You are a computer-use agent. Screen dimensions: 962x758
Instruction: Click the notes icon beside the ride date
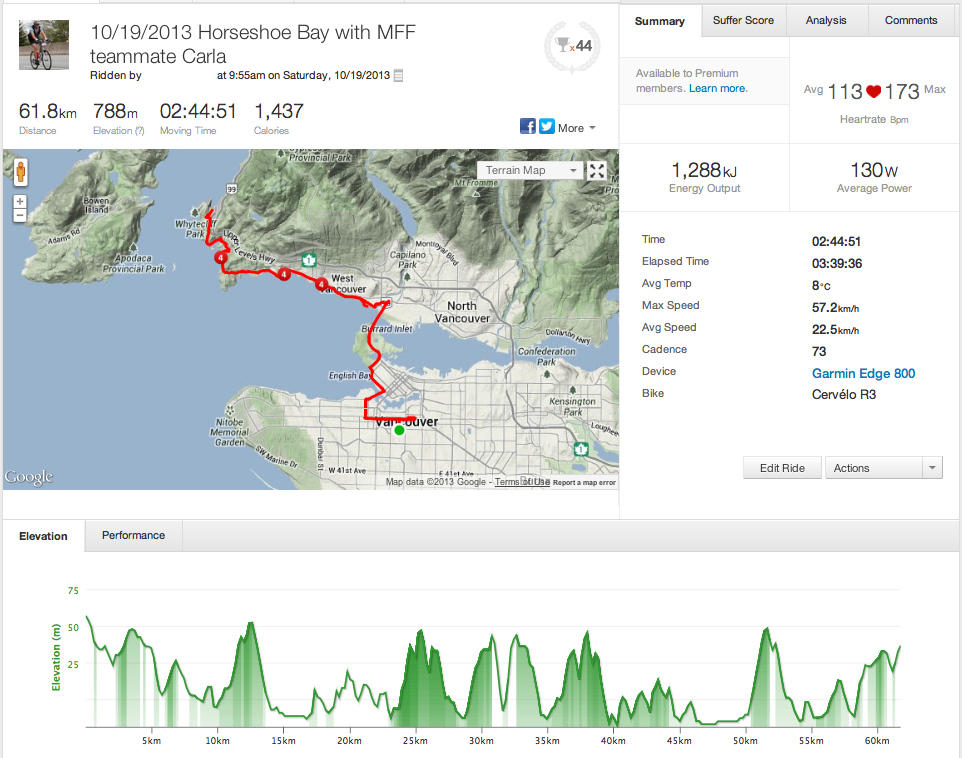point(399,75)
